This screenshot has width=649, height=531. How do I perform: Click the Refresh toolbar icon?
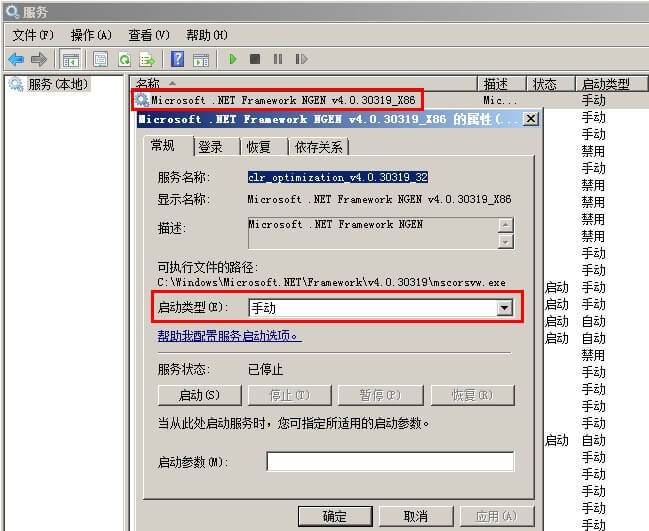[124, 59]
